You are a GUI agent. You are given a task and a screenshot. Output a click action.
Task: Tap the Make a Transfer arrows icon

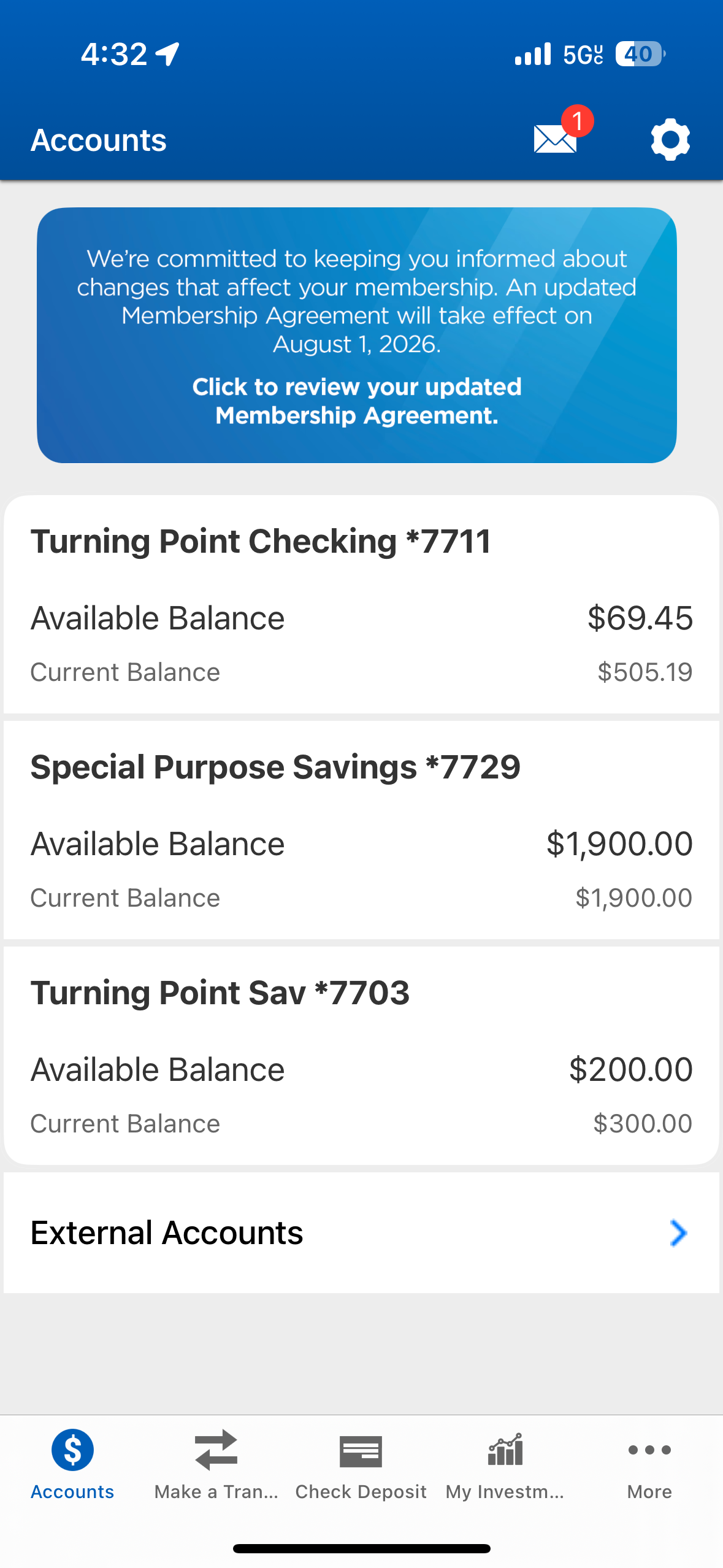216,1450
